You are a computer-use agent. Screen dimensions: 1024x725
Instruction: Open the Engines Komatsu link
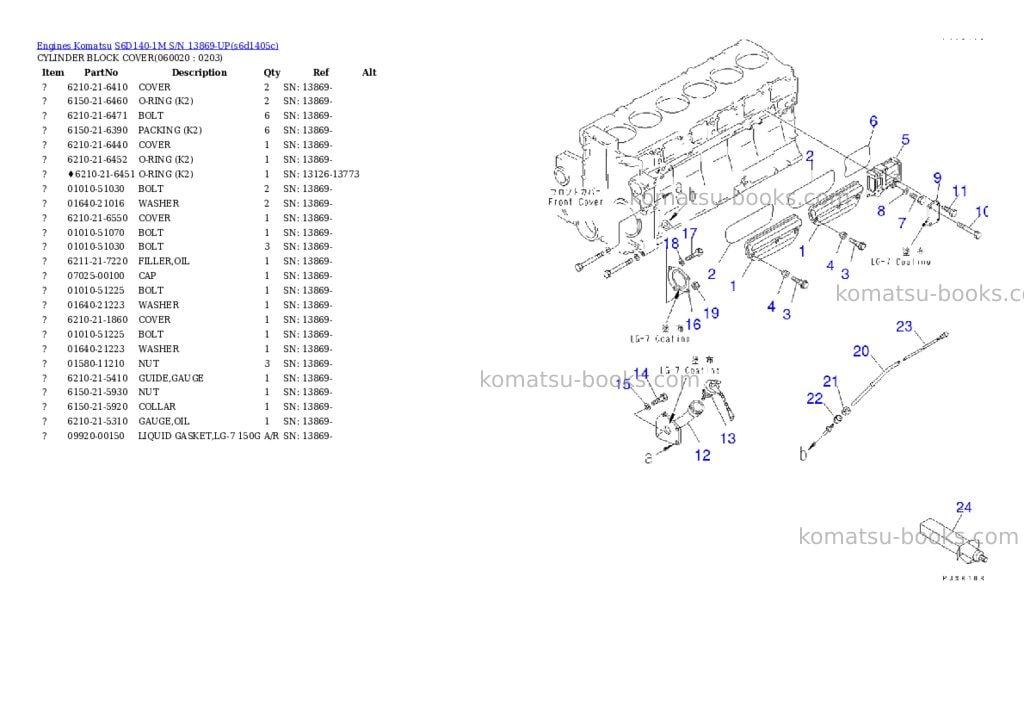tap(74, 45)
